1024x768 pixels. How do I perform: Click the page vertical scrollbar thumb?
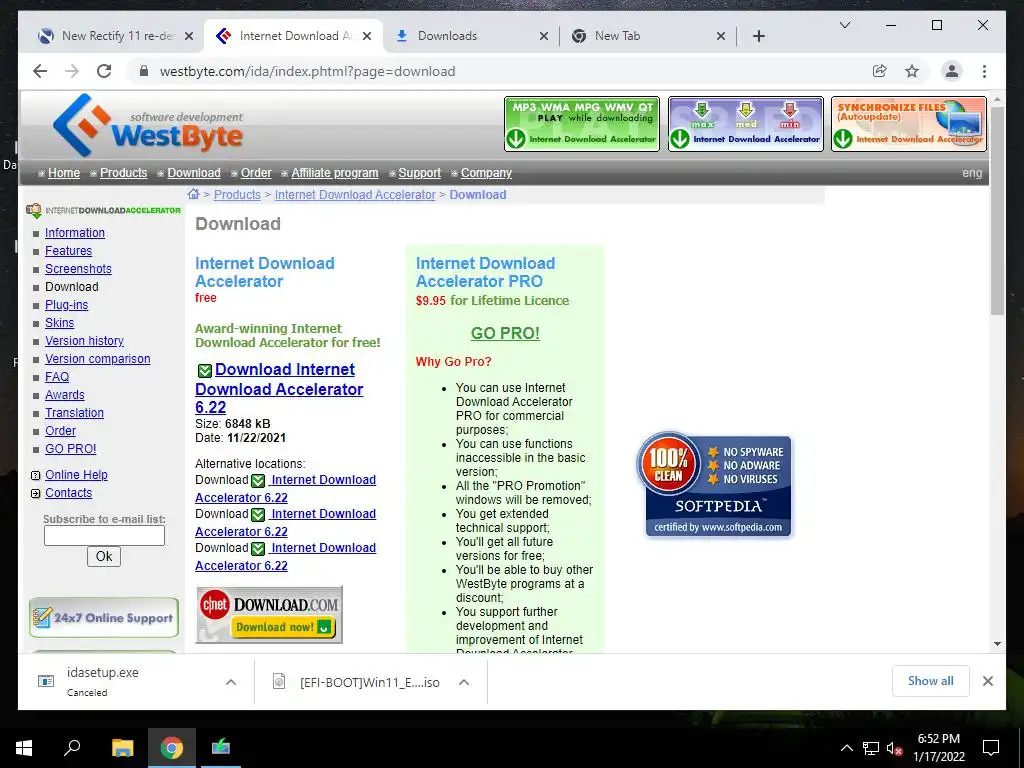(x=997, y=209)
